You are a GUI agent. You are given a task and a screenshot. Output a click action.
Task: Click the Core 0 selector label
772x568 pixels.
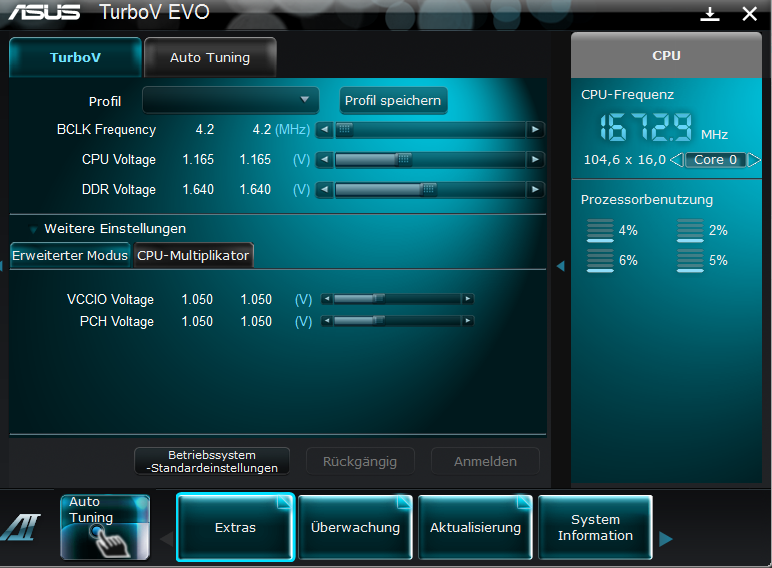click(715, 160)
